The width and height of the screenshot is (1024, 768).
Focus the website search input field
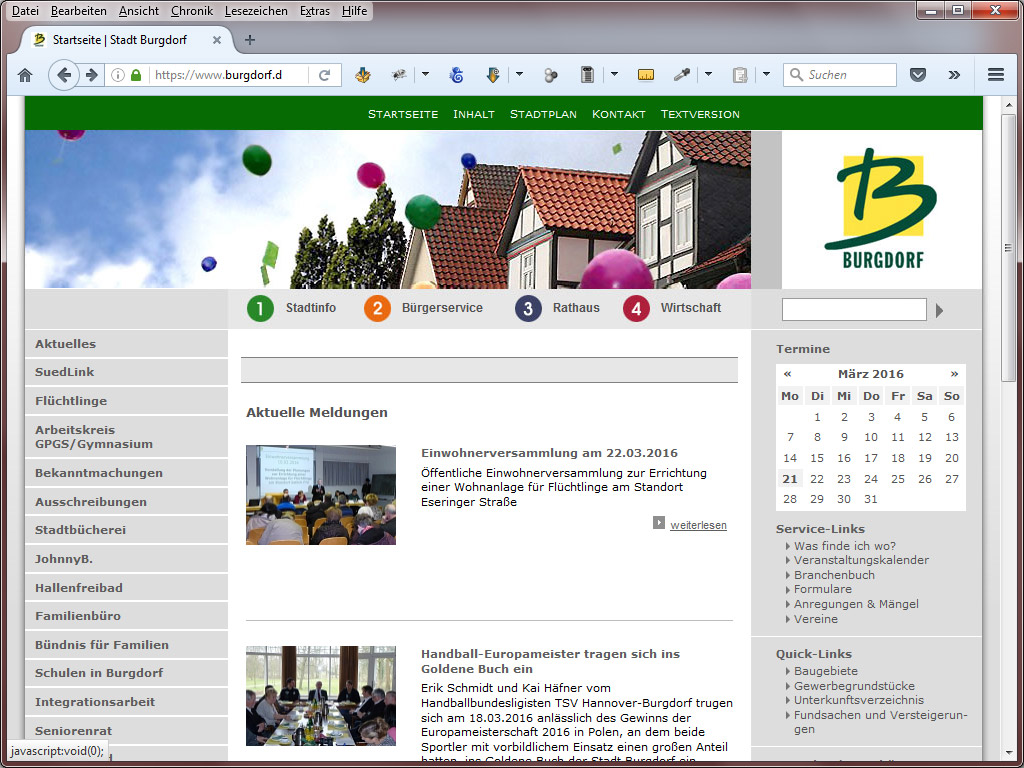point(854,310)
